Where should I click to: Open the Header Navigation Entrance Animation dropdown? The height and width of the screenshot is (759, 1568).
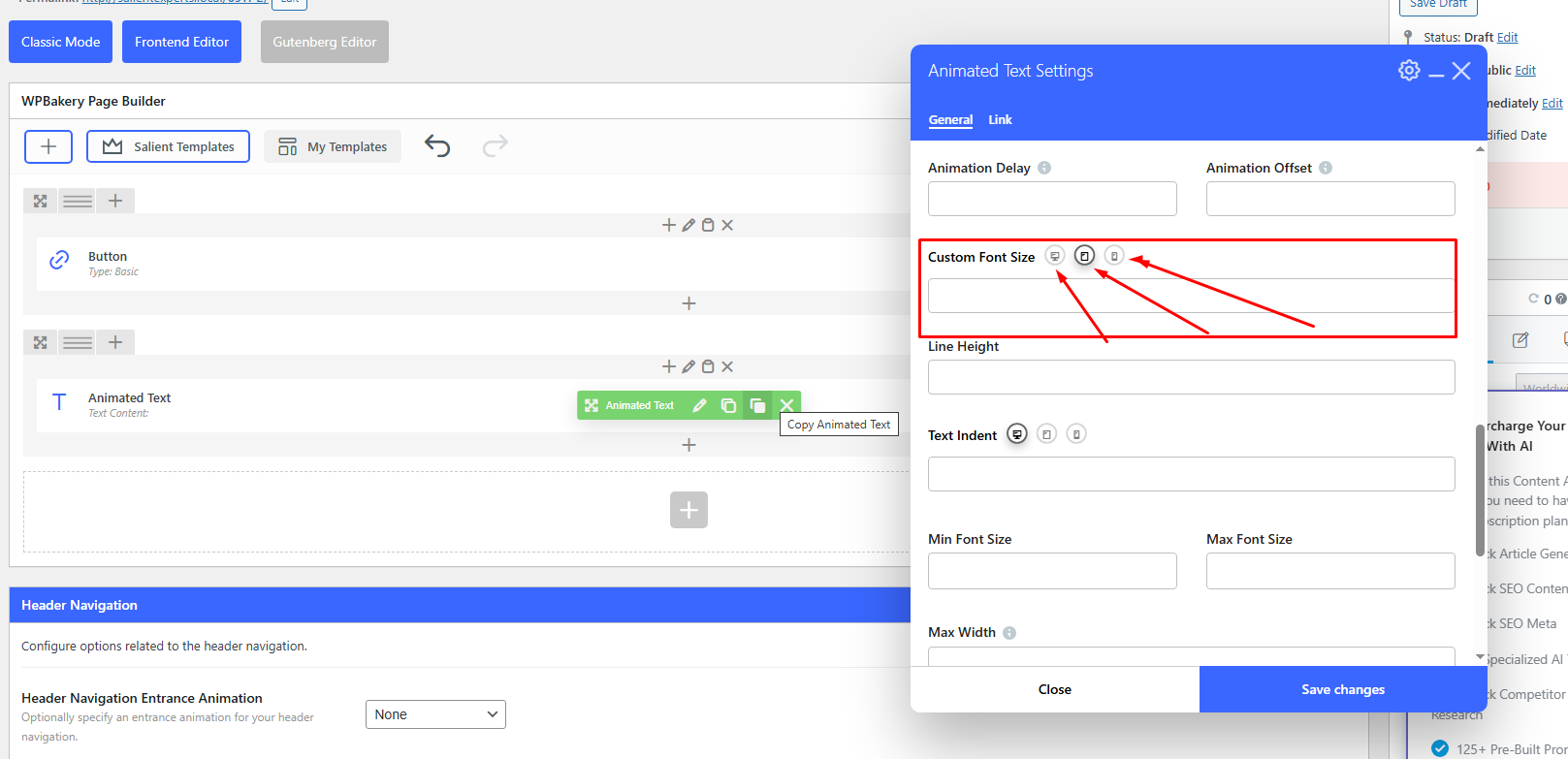coord(435,714)
